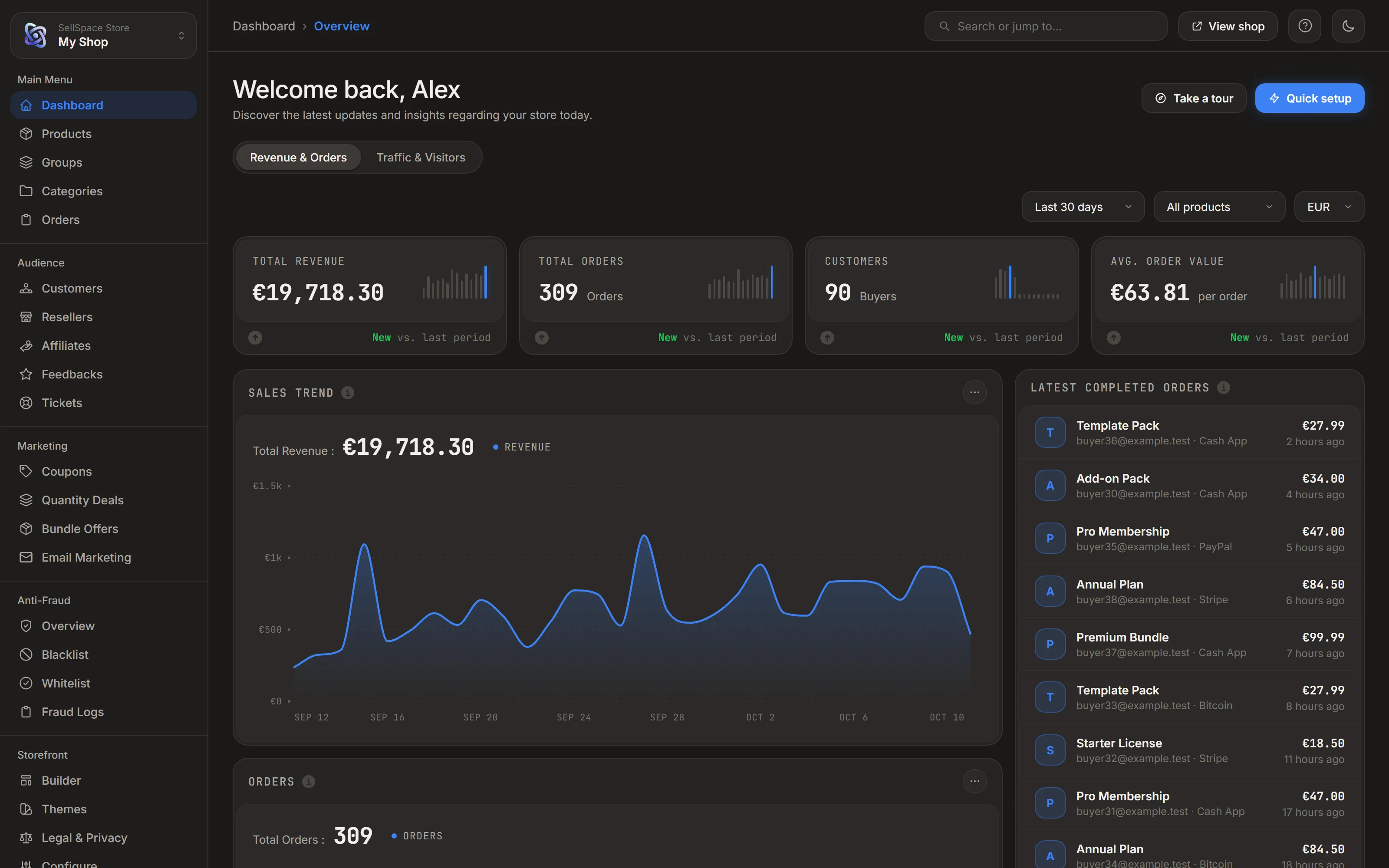Open Quantity Deals in Marketing menu
Viewport: 1389px width, 868px height.
coord(104,500)
